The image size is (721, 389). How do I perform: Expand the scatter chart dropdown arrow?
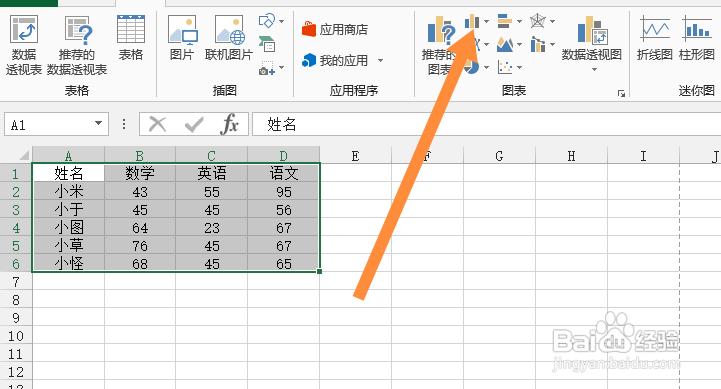coord(519,68)
